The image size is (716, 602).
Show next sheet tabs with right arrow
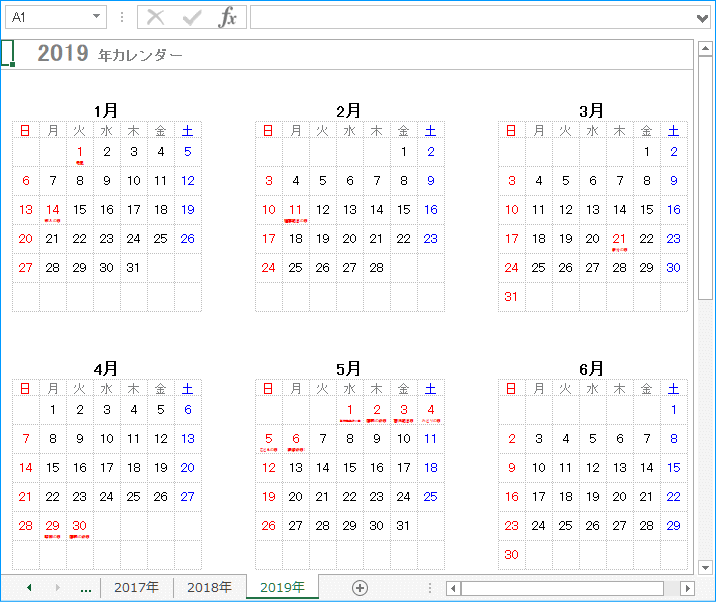click(x=58, y=588)
